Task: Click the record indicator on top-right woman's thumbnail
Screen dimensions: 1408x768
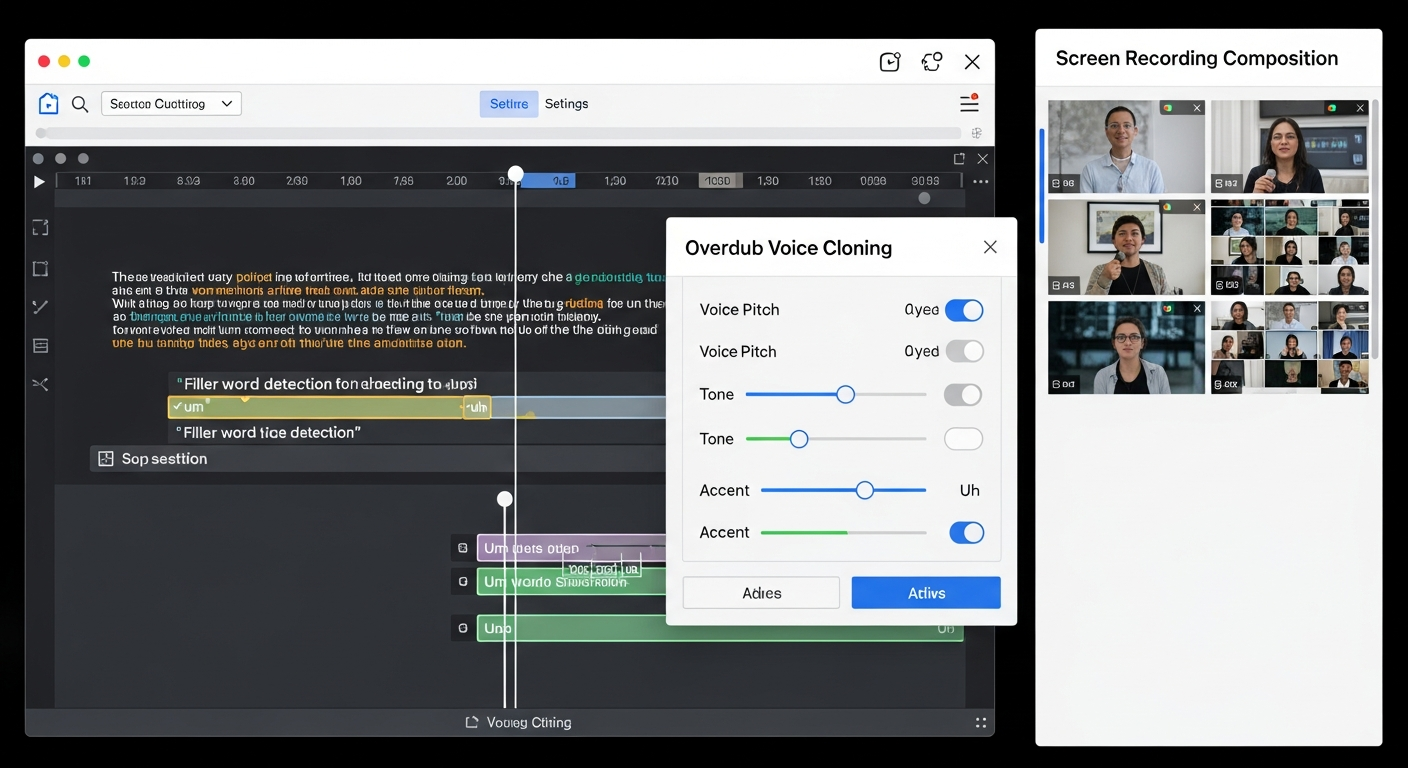Action: tap(1331, 108)
